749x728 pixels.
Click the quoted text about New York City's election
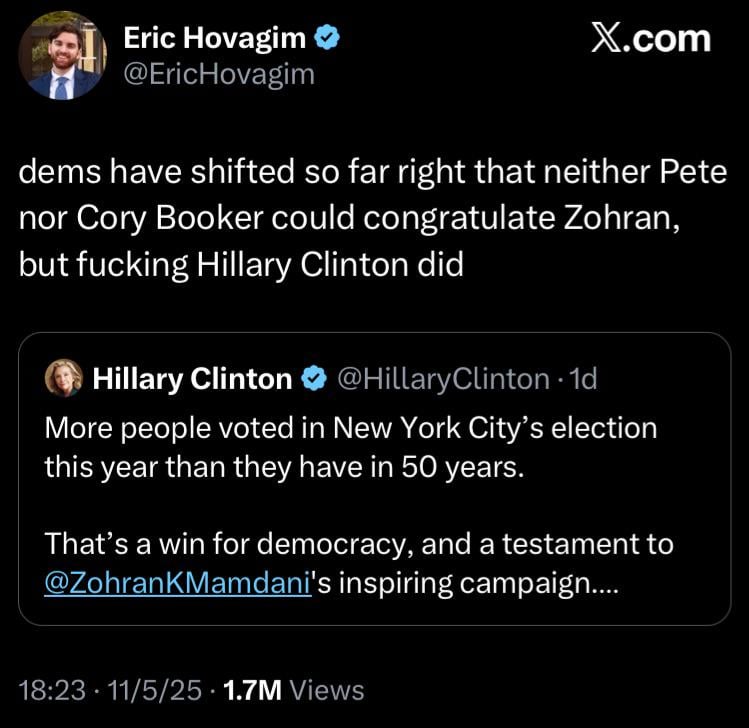pos(350,447)
